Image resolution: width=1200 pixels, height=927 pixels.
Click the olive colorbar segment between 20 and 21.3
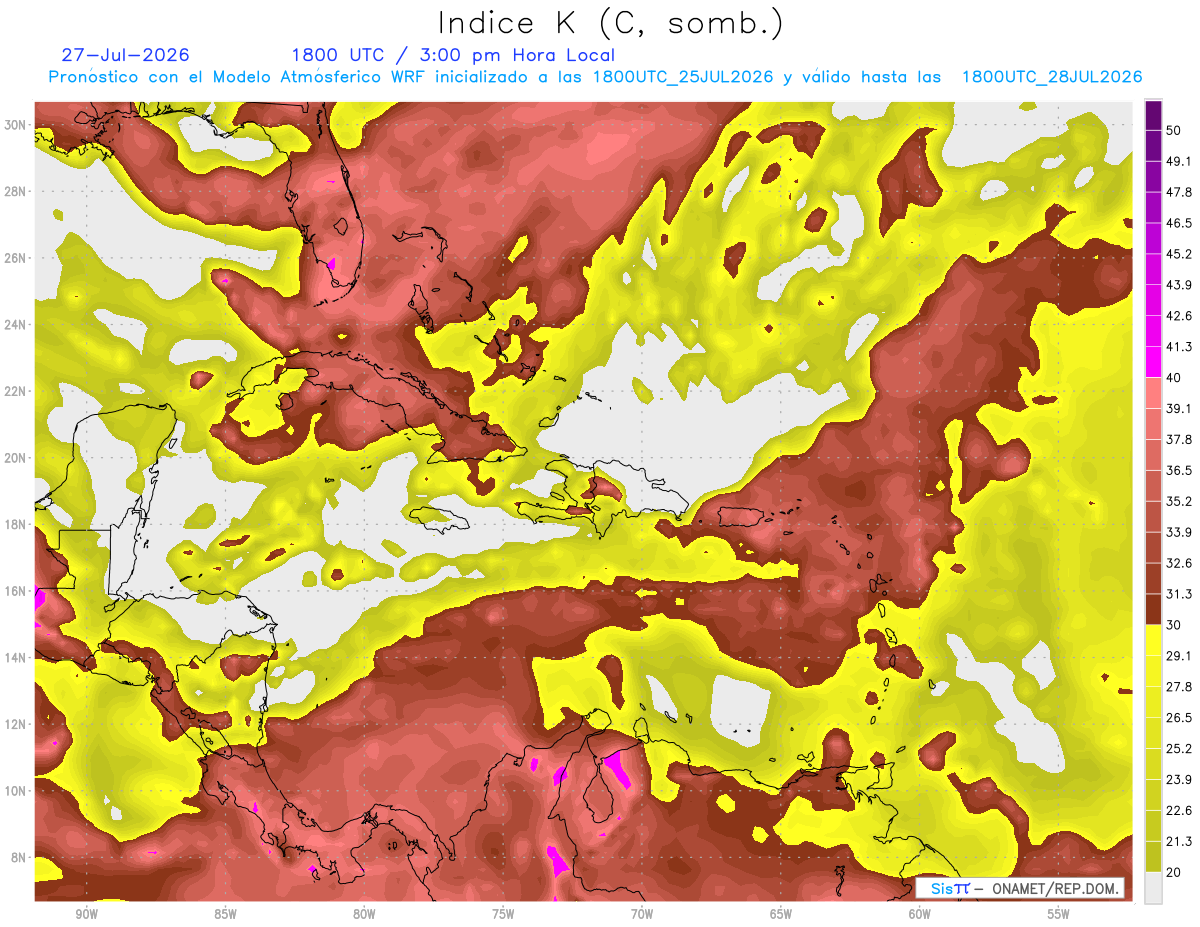(1153, 856)
